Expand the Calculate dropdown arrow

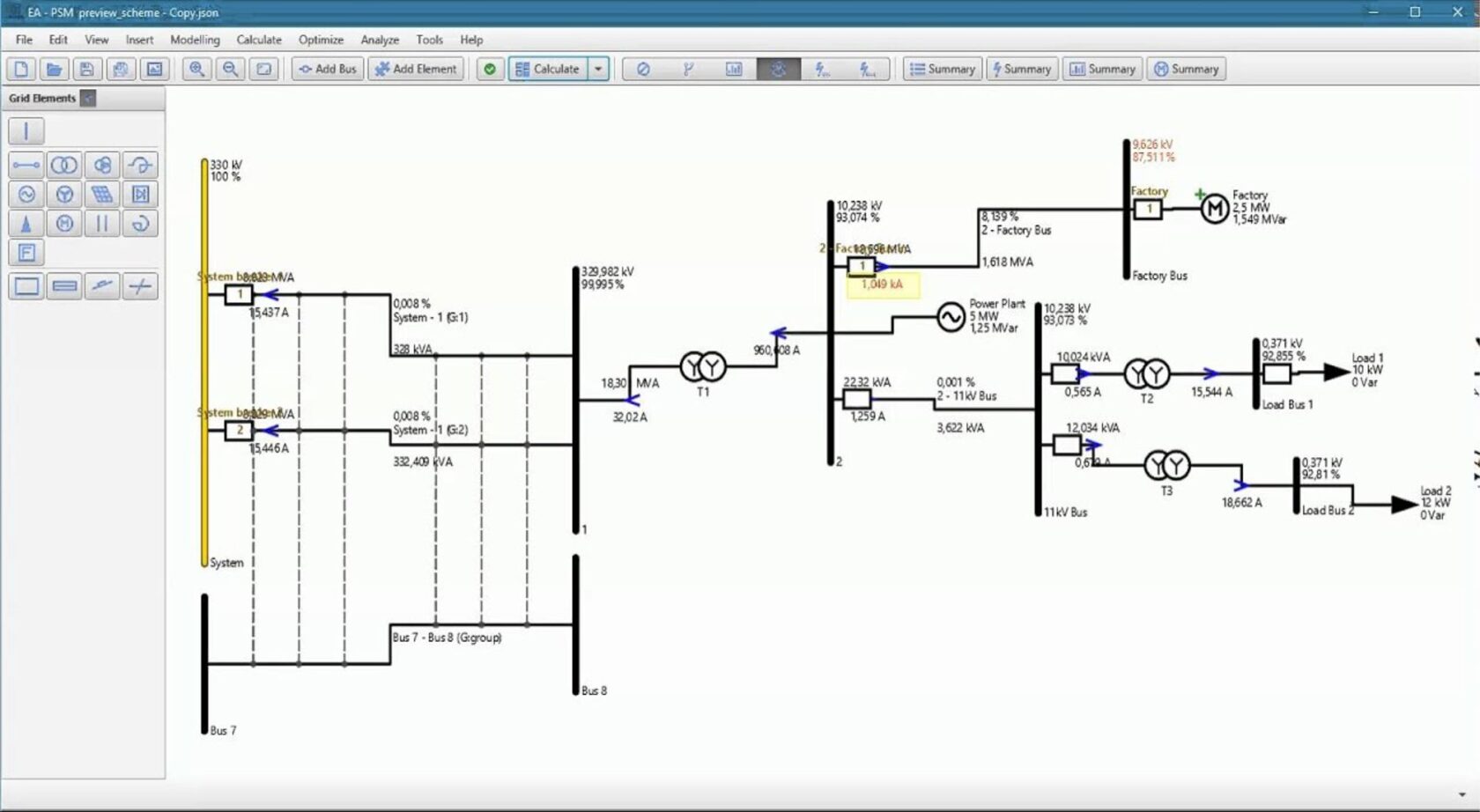pos(598,69)
